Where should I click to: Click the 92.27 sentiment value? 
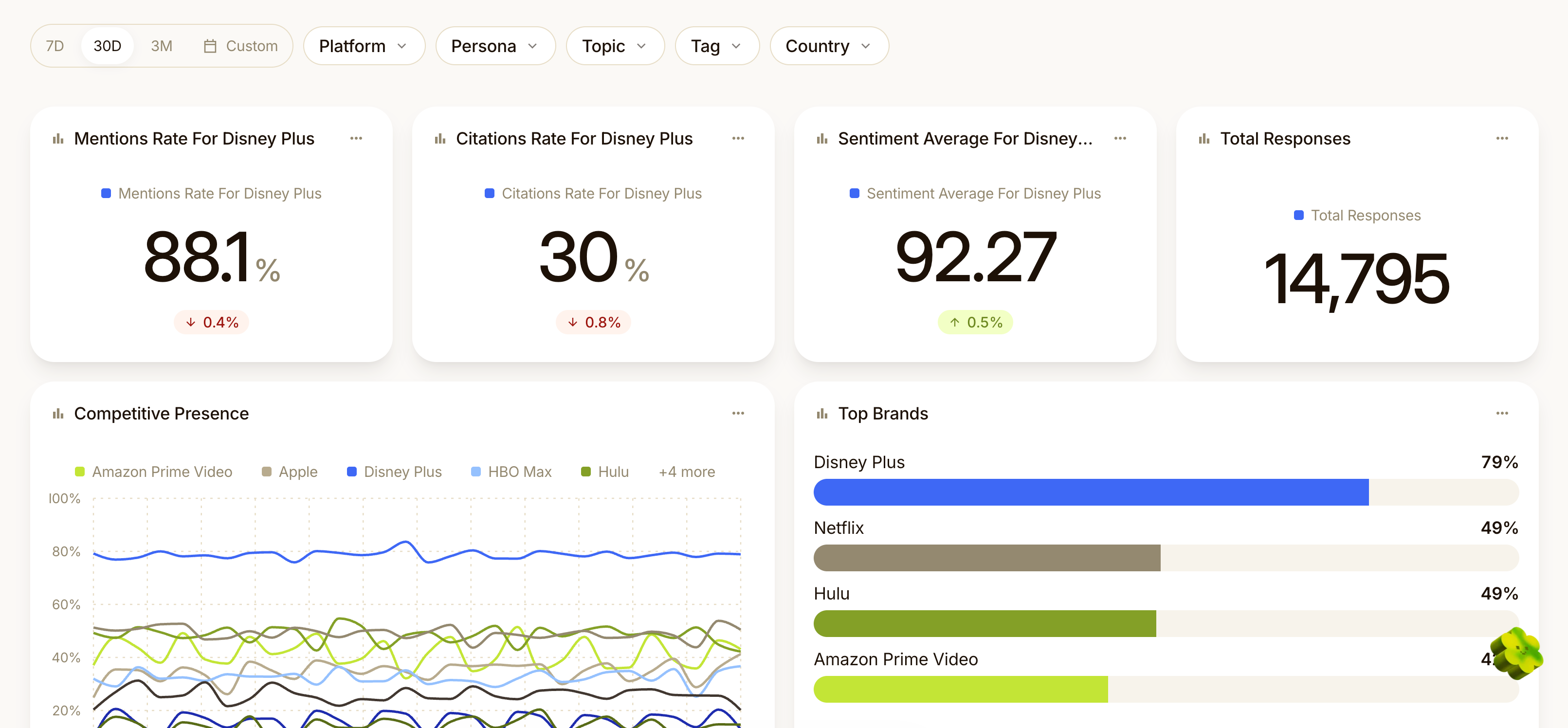[x=976, y=257]
